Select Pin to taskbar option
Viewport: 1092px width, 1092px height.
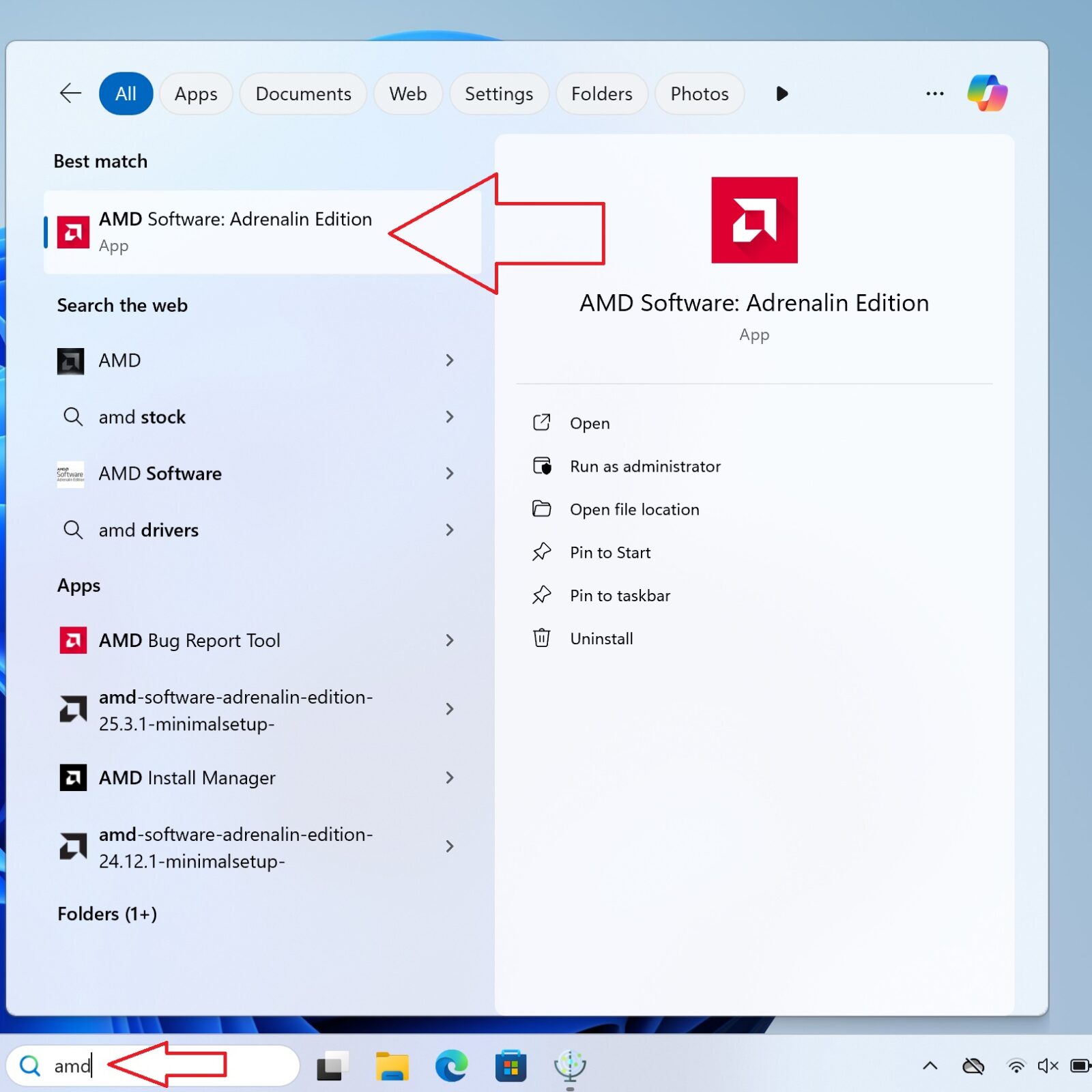620,595
